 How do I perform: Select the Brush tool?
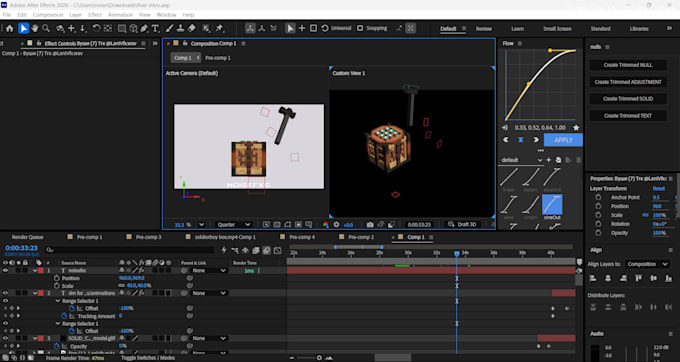170,29
